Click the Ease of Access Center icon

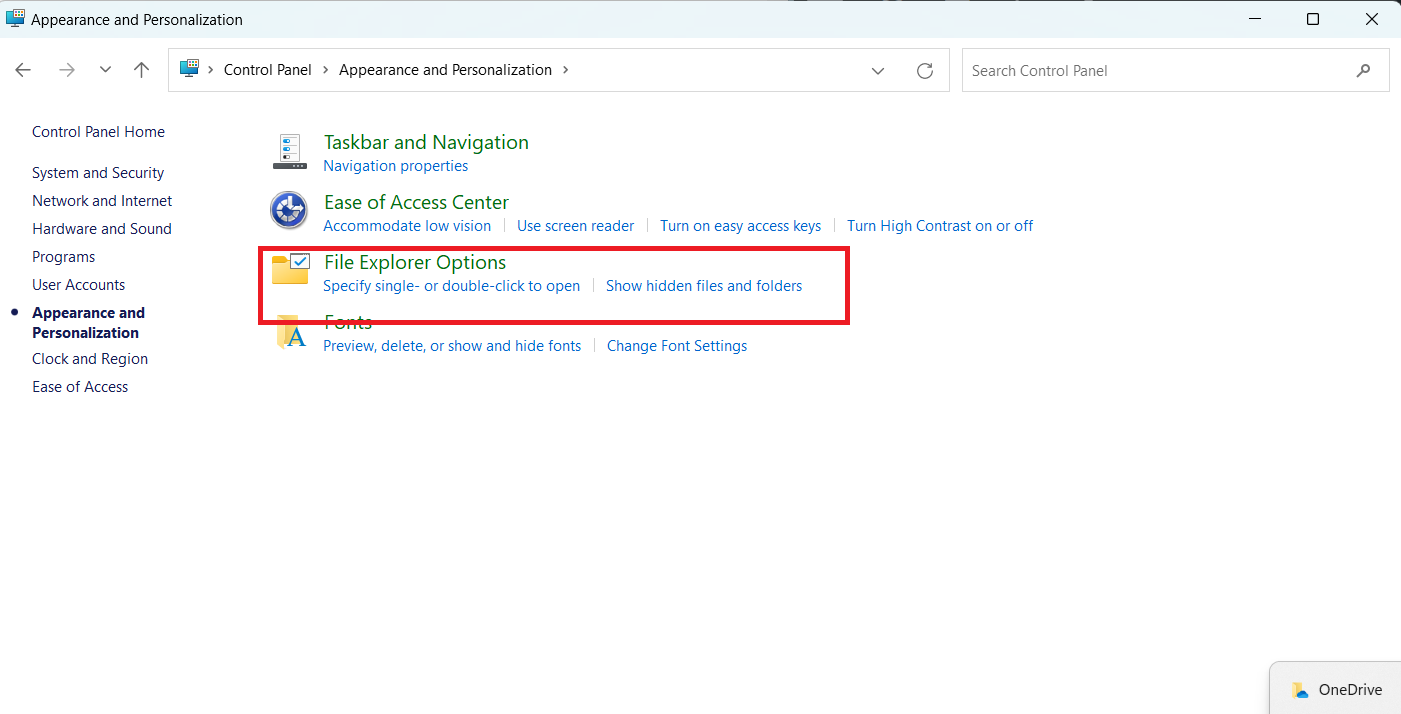click(x=289, y=211)
